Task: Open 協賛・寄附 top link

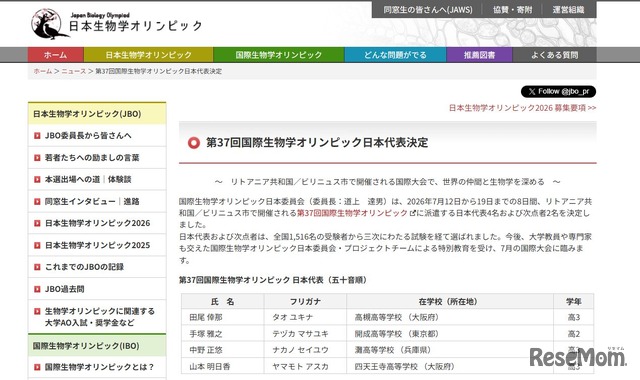Action: (x=512, y=10)
